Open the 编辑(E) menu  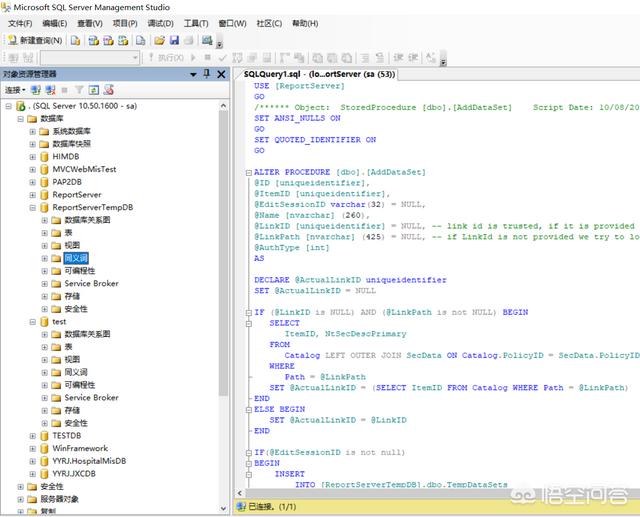(55, 23)
